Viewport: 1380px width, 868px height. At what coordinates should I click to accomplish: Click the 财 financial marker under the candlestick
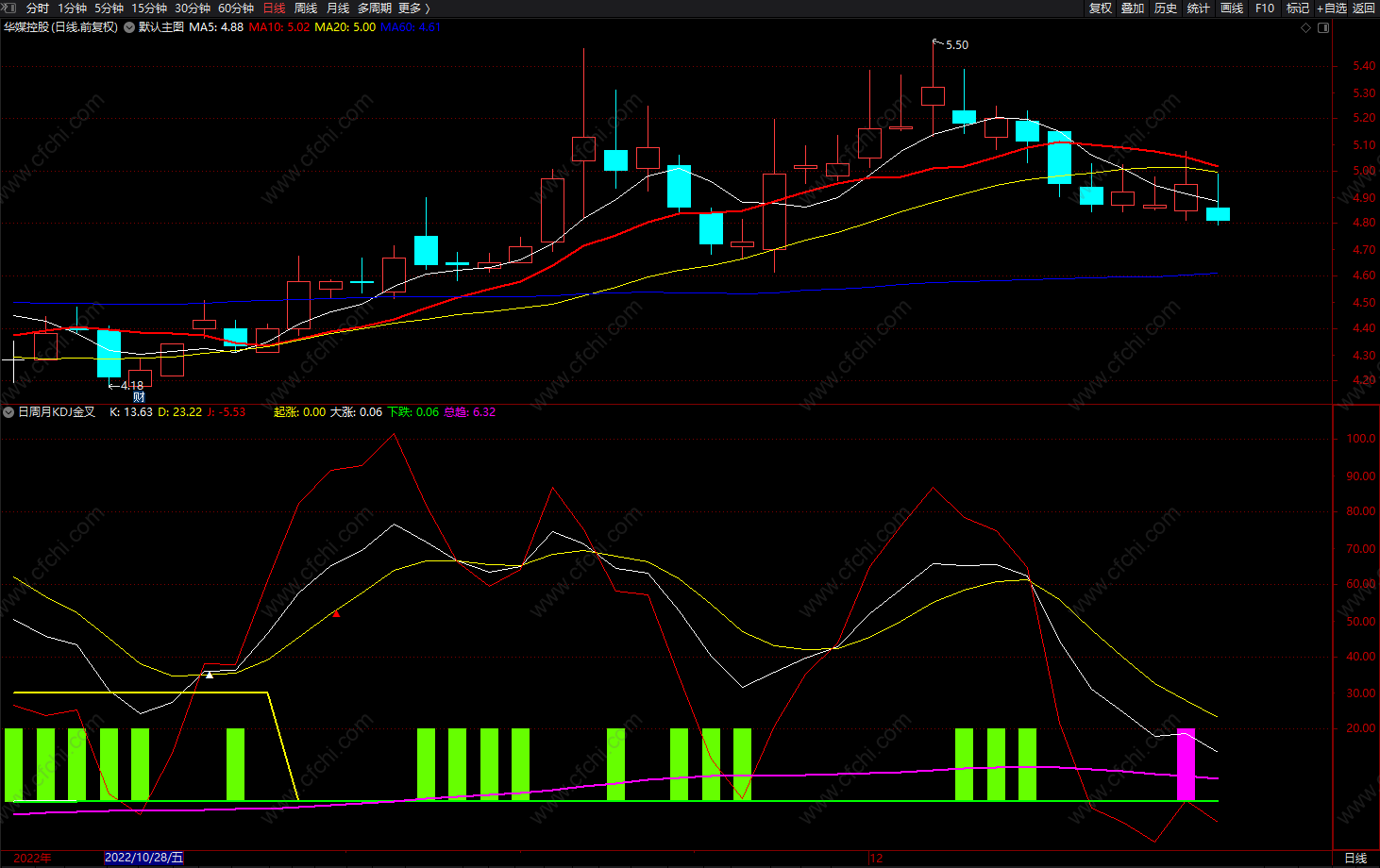[139, 397]
